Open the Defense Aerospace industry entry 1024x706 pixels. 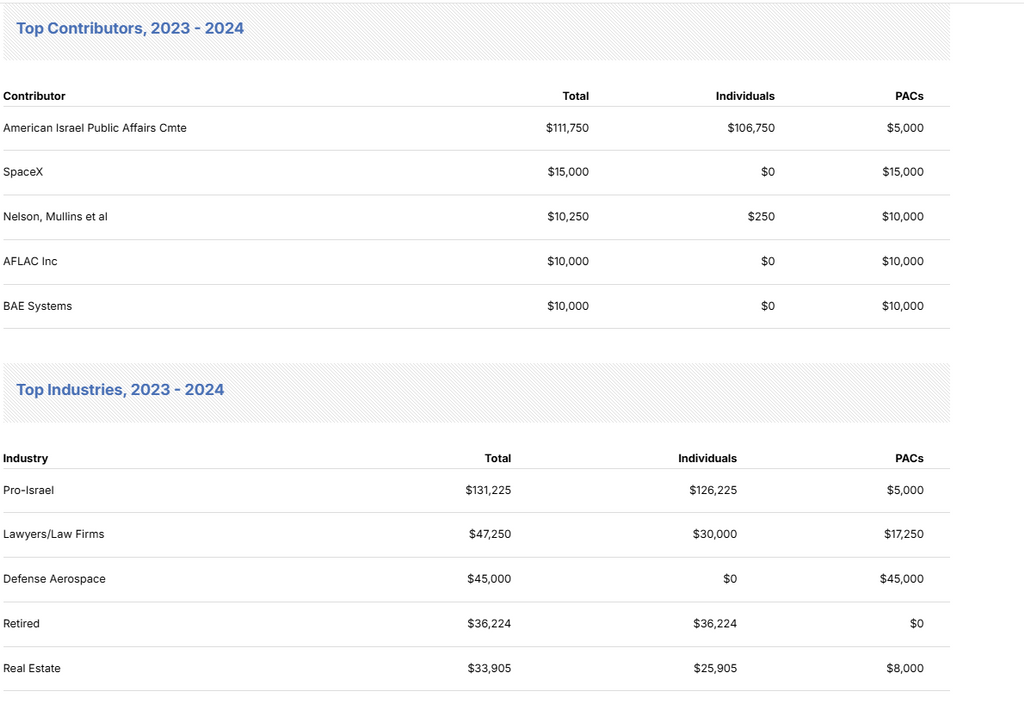[x=54, y=579]
